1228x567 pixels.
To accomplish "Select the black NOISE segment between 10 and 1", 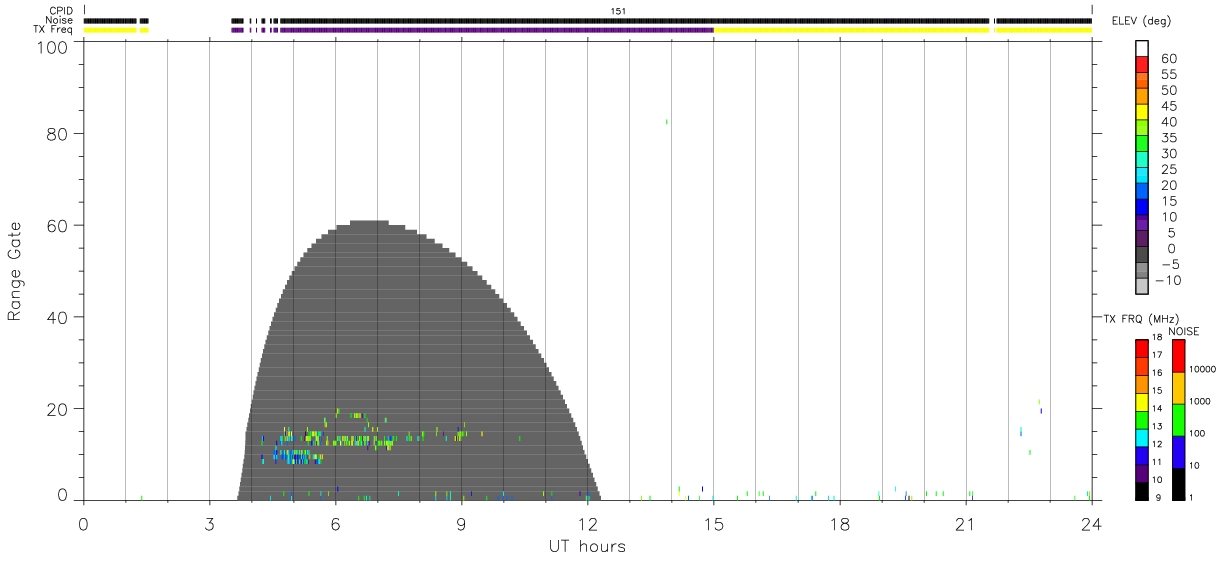I will click(x=1178, y=484).
